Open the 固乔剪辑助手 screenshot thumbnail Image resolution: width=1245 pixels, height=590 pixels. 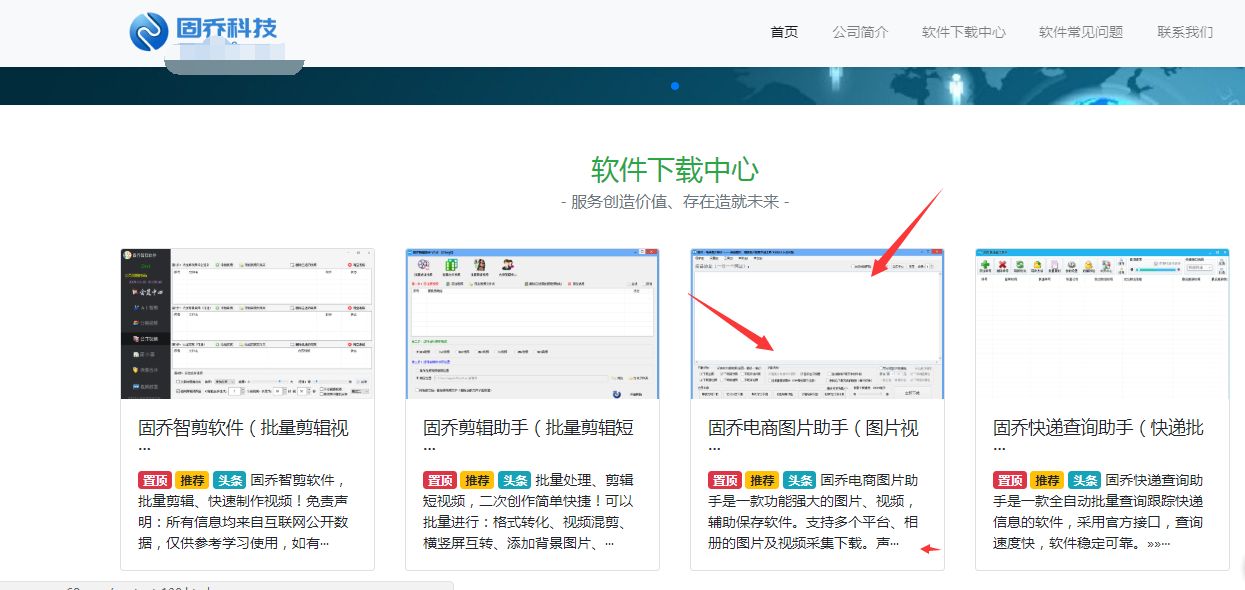pyautogui.click(x=532, y=322)
